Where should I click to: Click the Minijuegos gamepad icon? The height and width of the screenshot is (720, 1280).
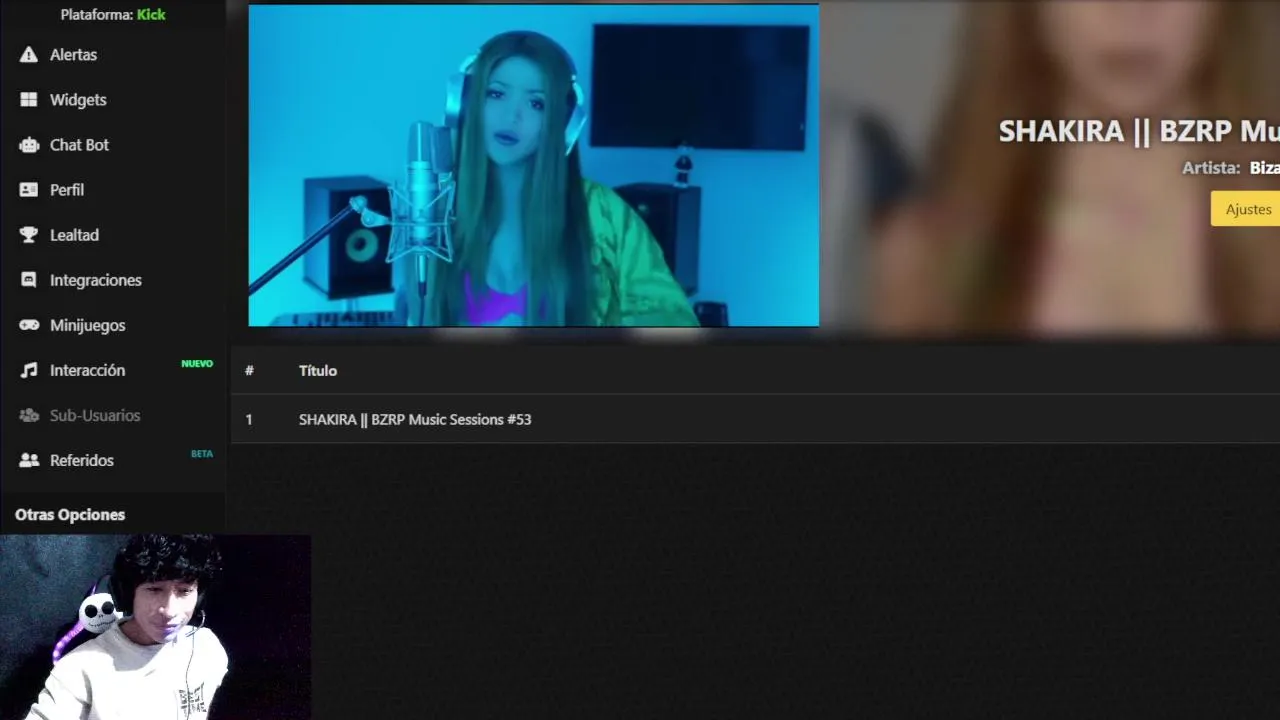pyautogui.click(x=29, y=325)
